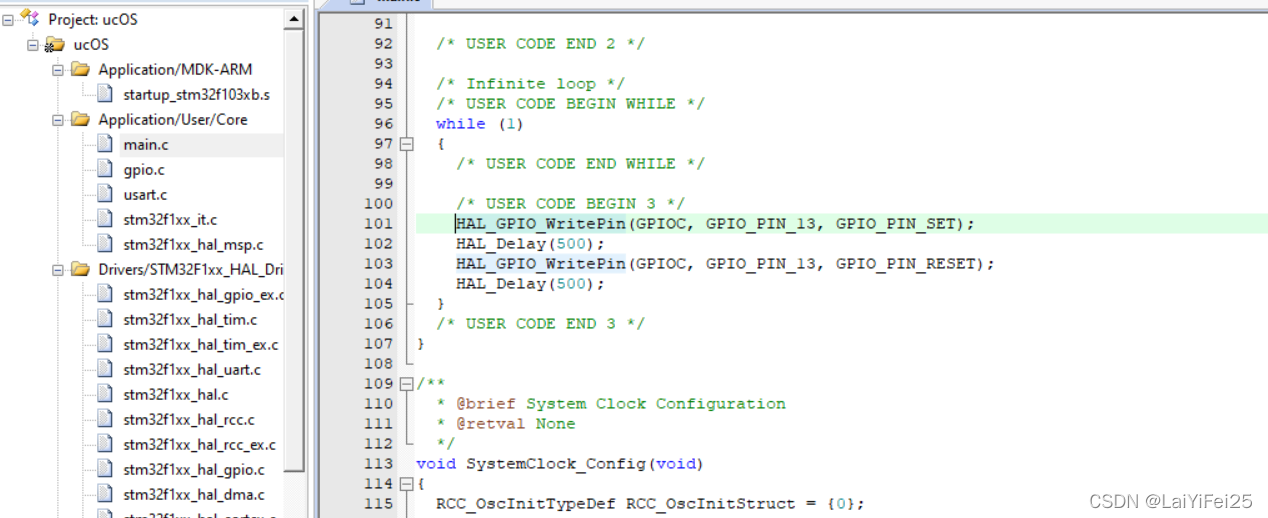Open stm32f1xx_hal_gpio.c from the project tree
Screen dimensions: 1268x518
(194, 470)
